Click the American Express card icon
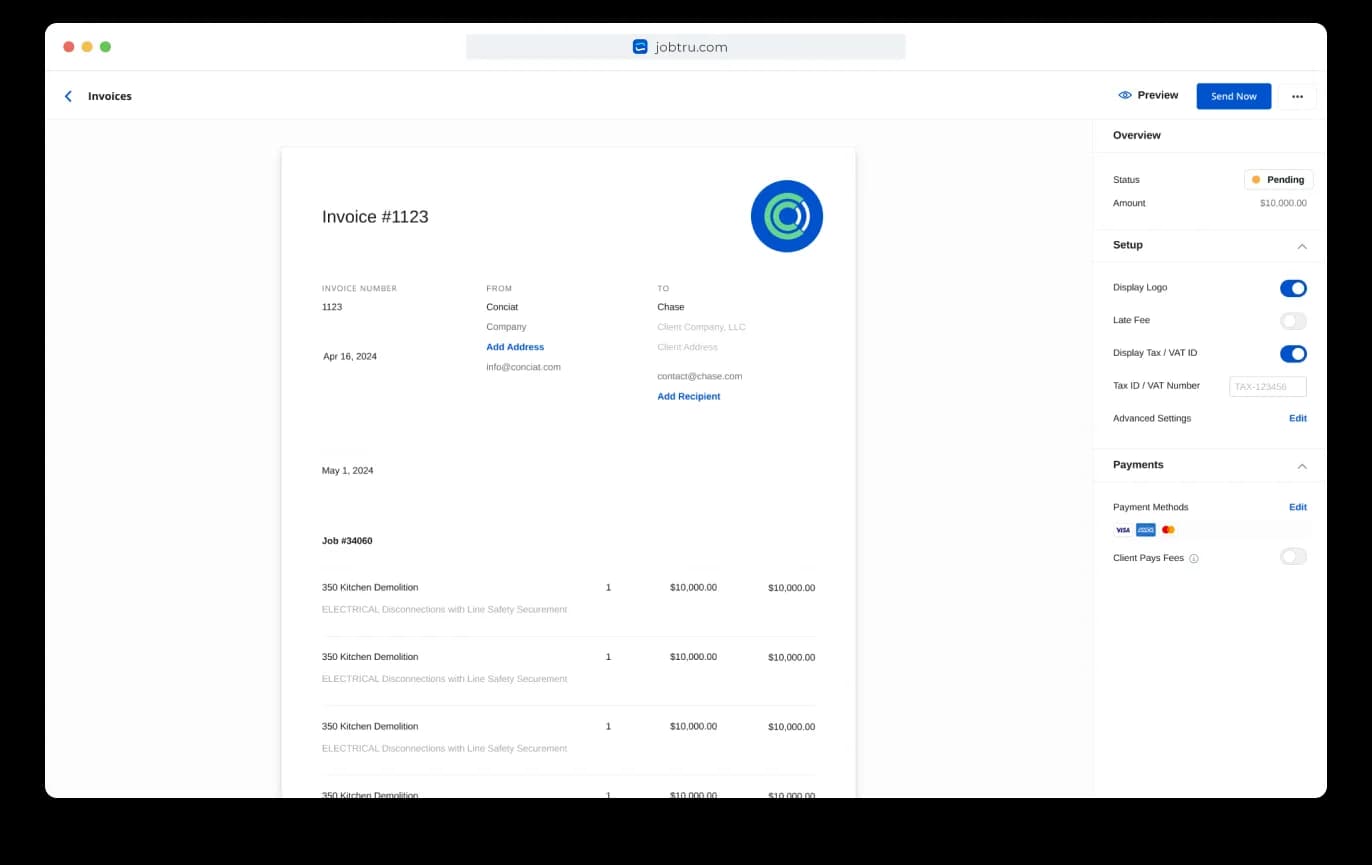 pyautogui.click(x=1145, y=530)
